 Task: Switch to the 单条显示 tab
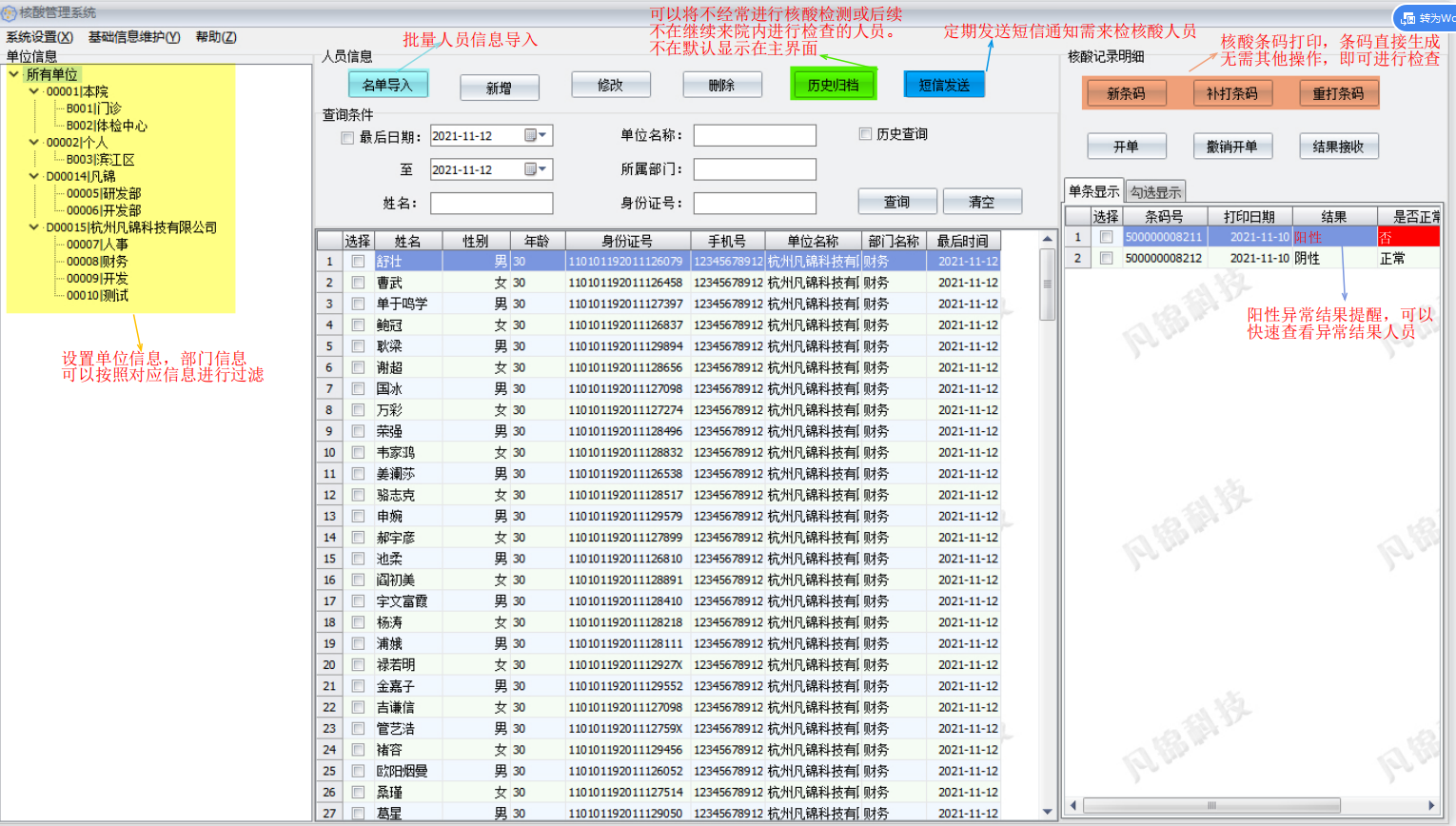(1094, 191)
